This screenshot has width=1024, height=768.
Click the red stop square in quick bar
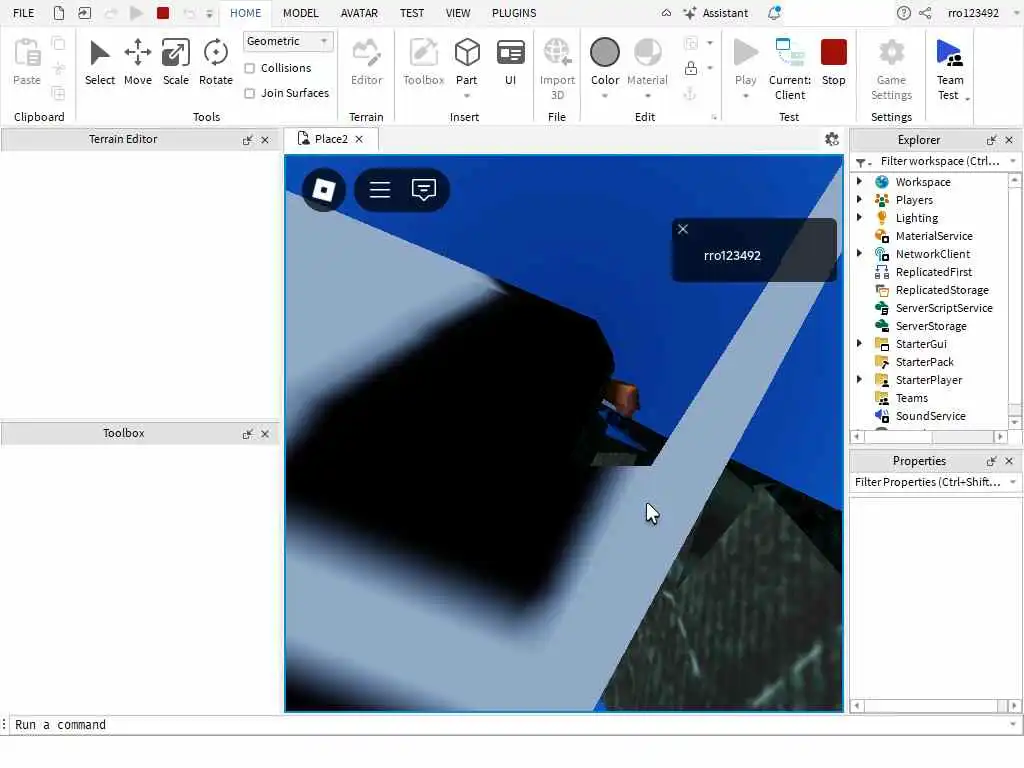tap(163, 13)
